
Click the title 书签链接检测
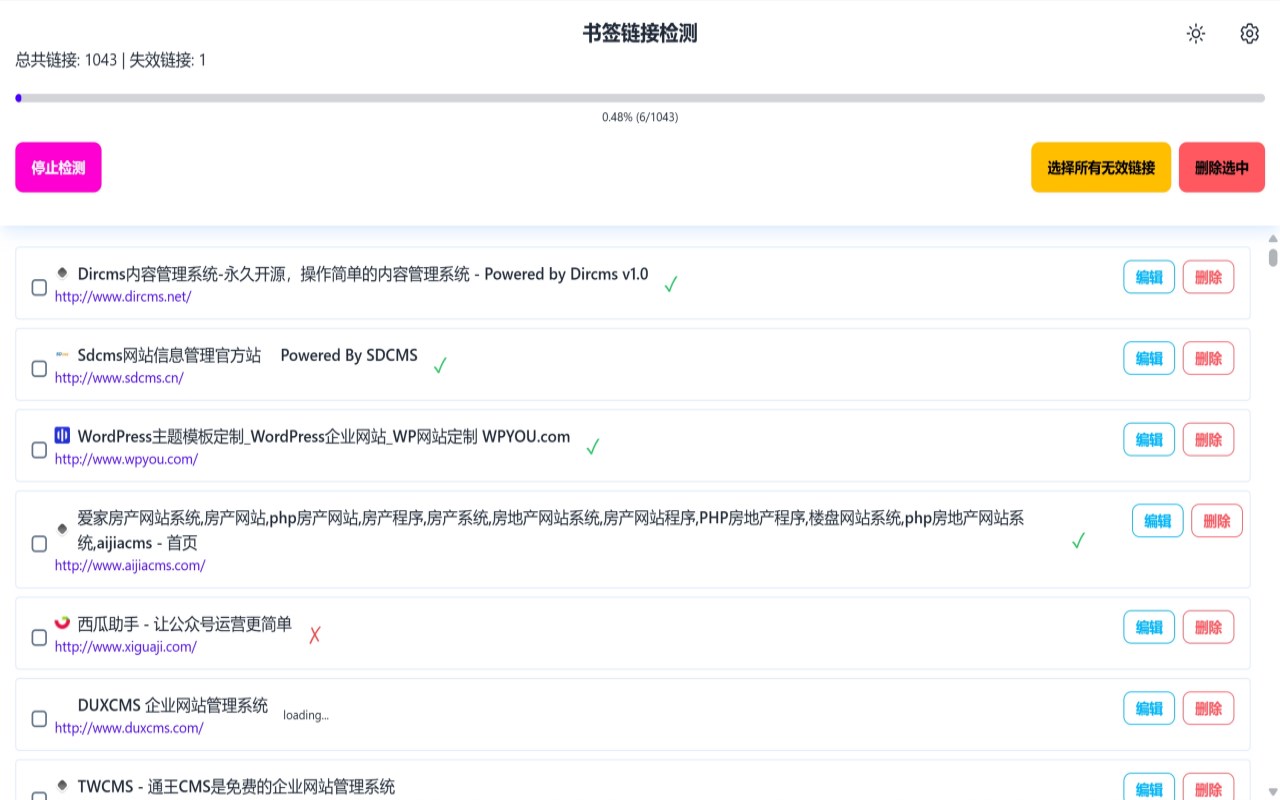[x=640, y=33]
